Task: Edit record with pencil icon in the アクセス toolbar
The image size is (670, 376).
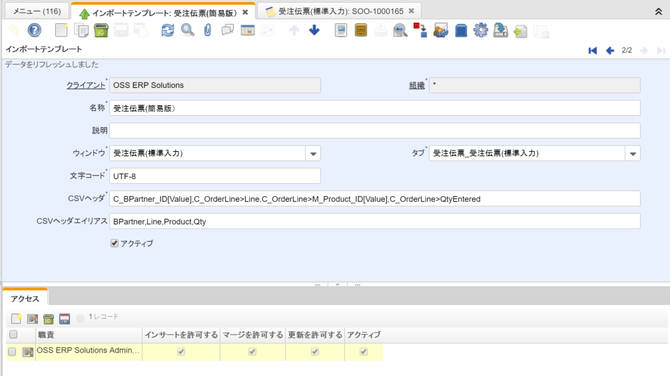Action: pos(32,318)
